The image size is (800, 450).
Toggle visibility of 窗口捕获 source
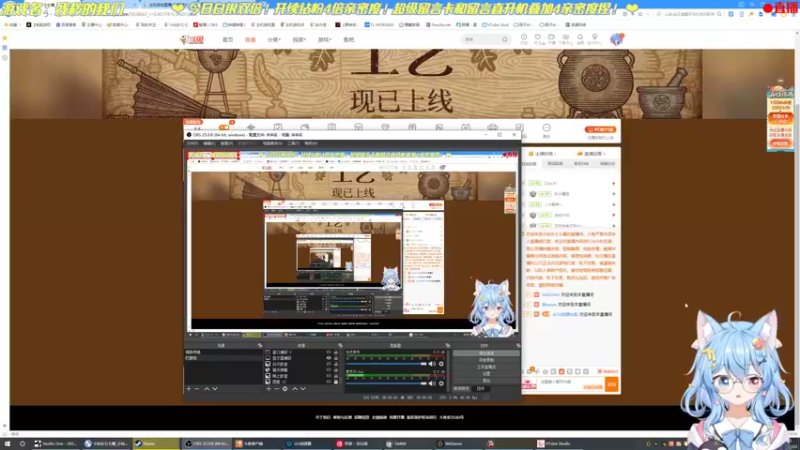click(x=329, y=352)
